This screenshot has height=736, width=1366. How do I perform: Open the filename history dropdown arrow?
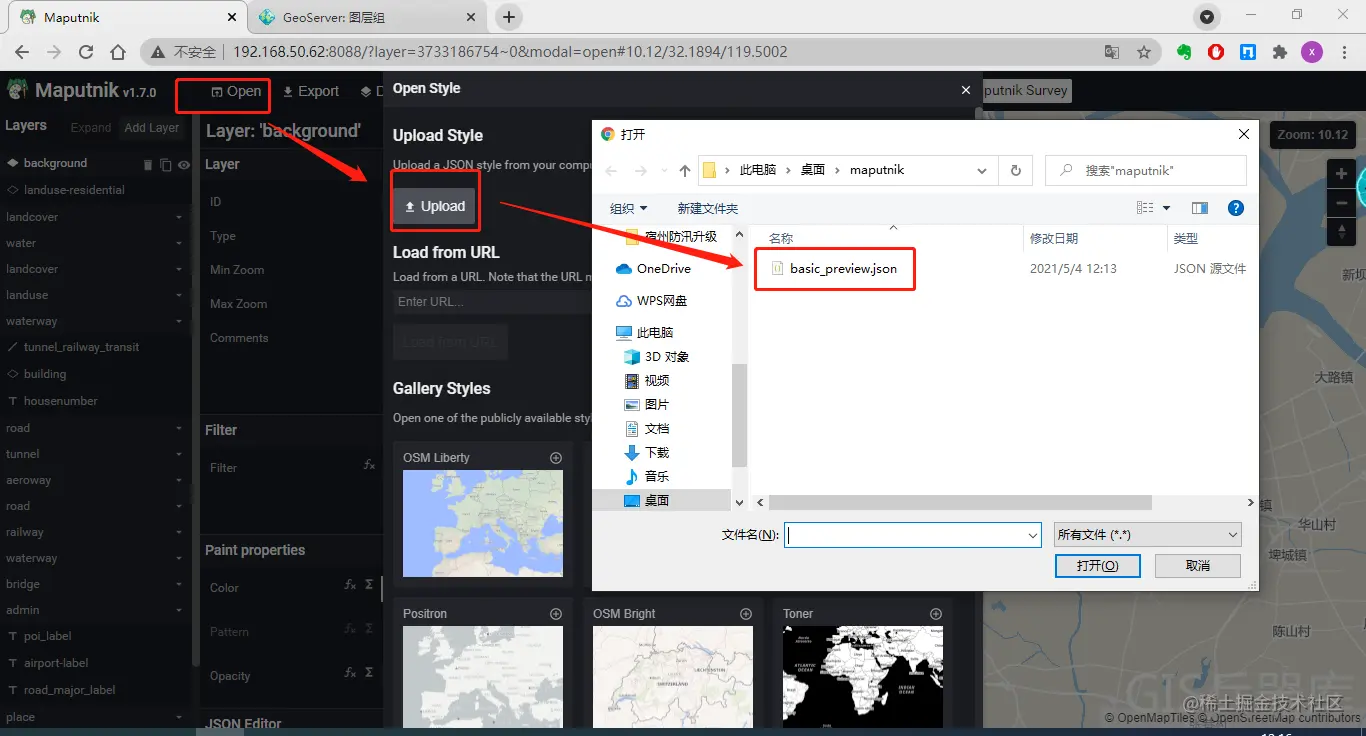pyautogui.click(x=1033, y=535)
